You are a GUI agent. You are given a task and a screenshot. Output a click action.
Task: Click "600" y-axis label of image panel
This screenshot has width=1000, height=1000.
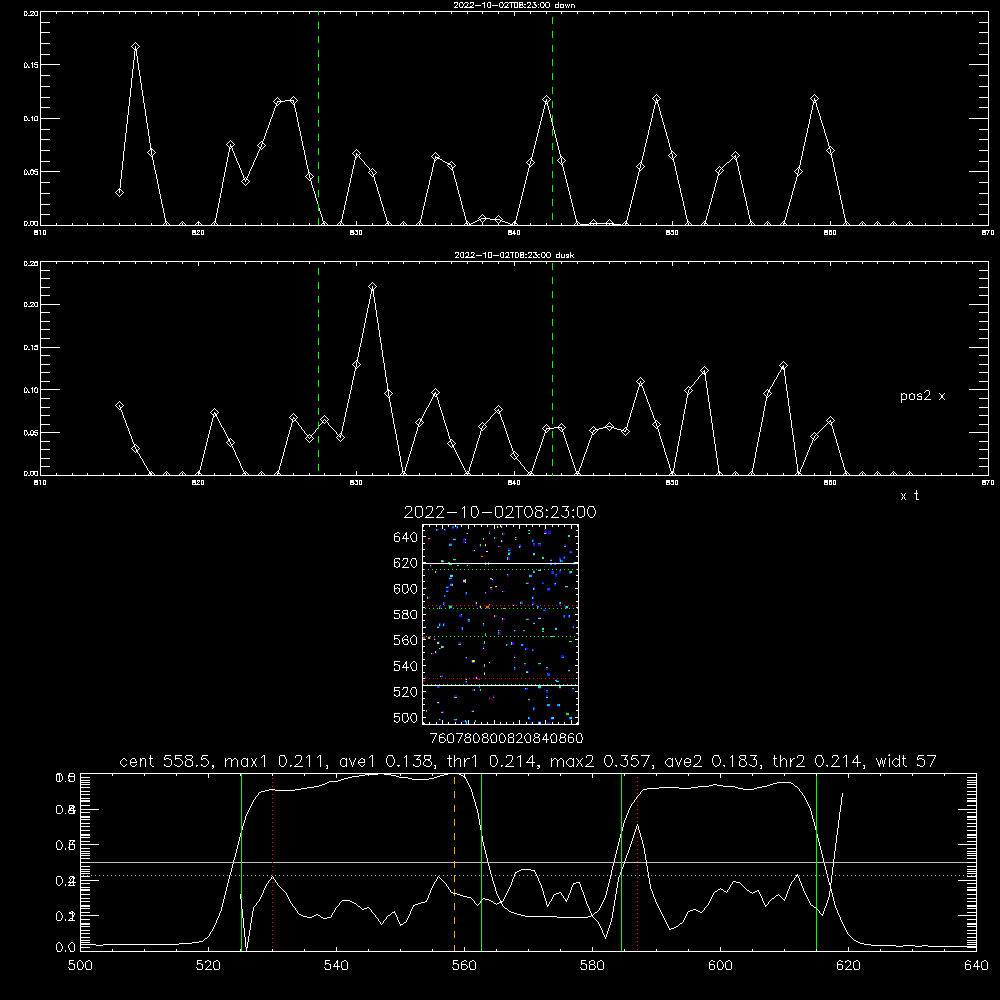point(406,589)
